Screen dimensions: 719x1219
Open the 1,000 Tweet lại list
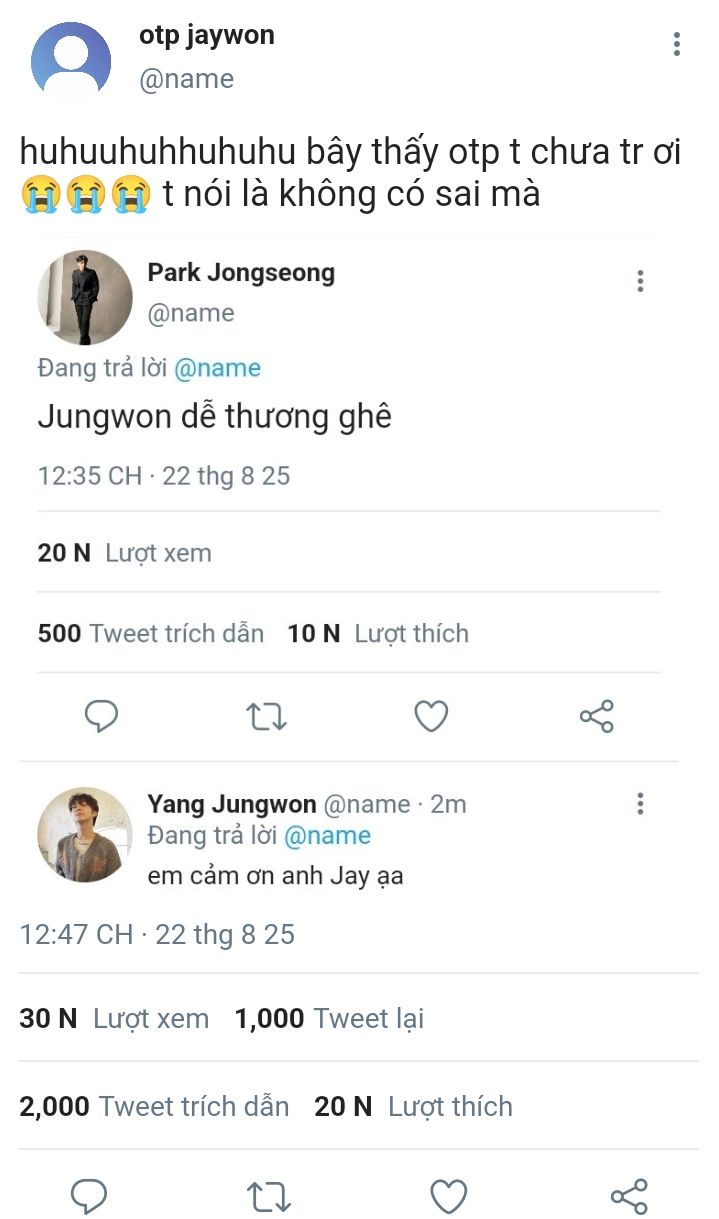[x=329, y=1018]
